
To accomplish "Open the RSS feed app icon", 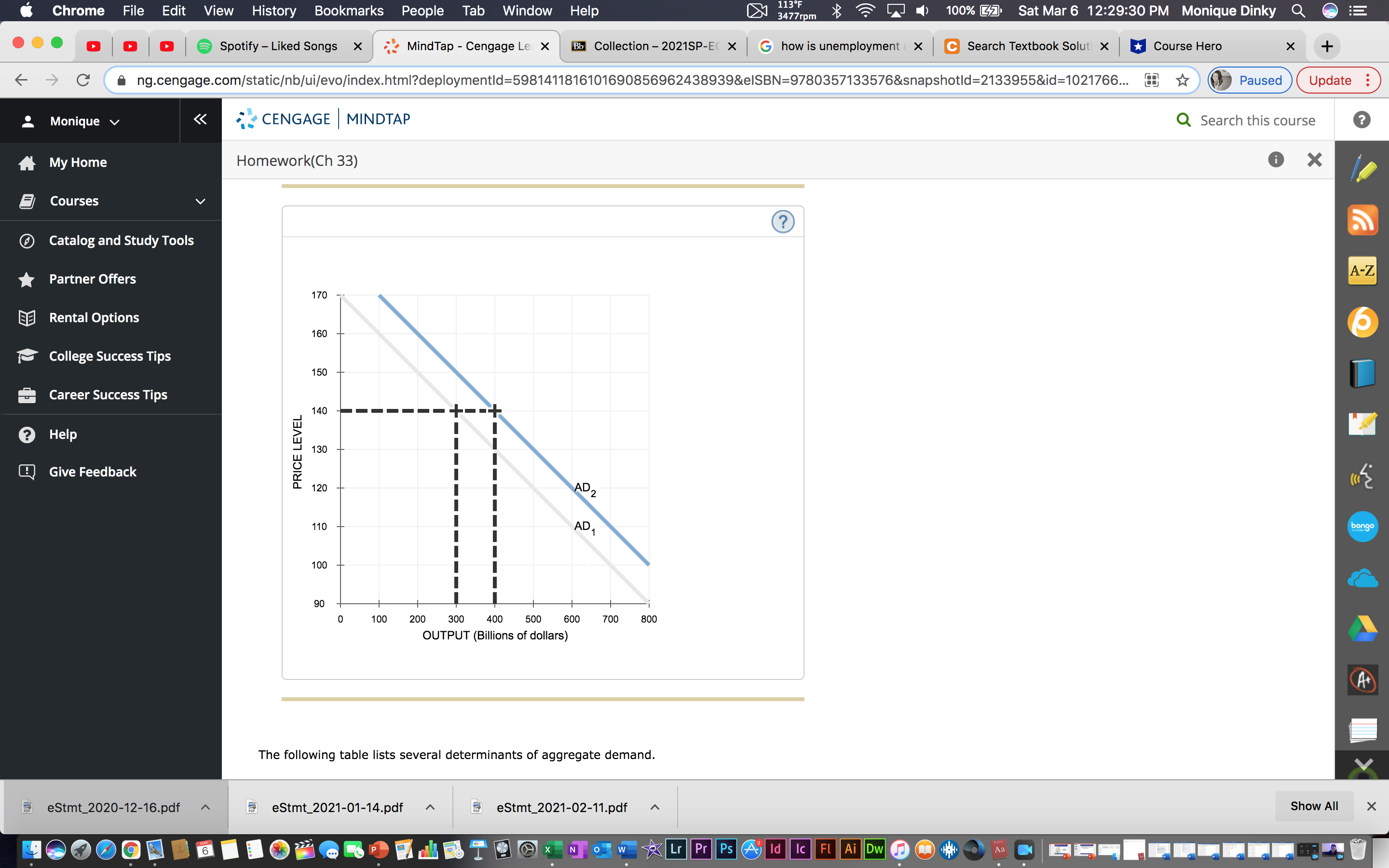I will click(1362, 220).
